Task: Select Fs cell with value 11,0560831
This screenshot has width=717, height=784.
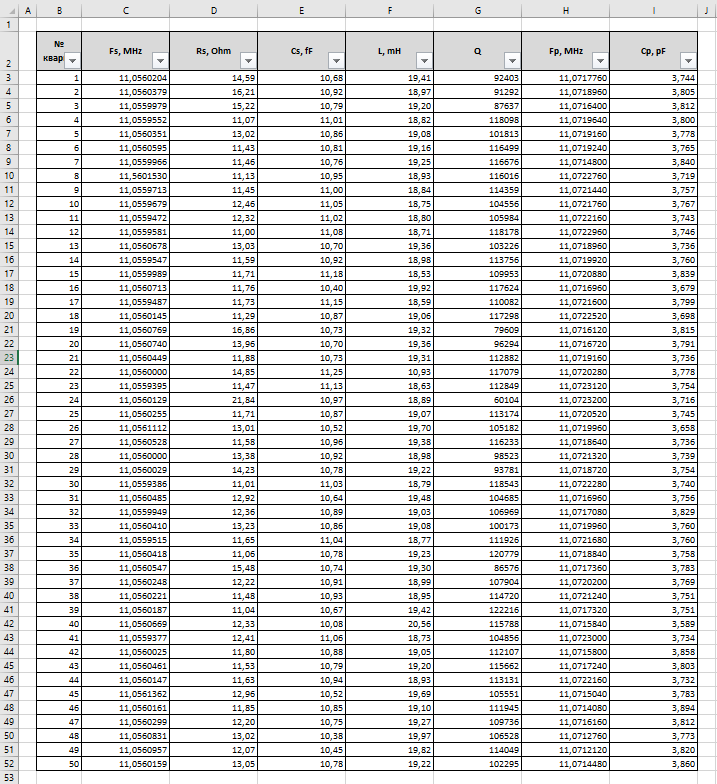Action: [x=126, y=736]
